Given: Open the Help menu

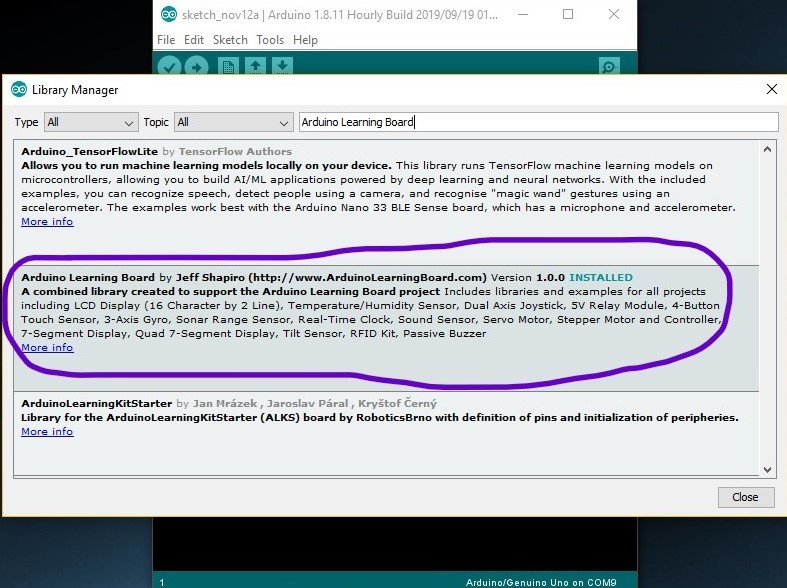Looking at the screenshot, I should [305, 40].
